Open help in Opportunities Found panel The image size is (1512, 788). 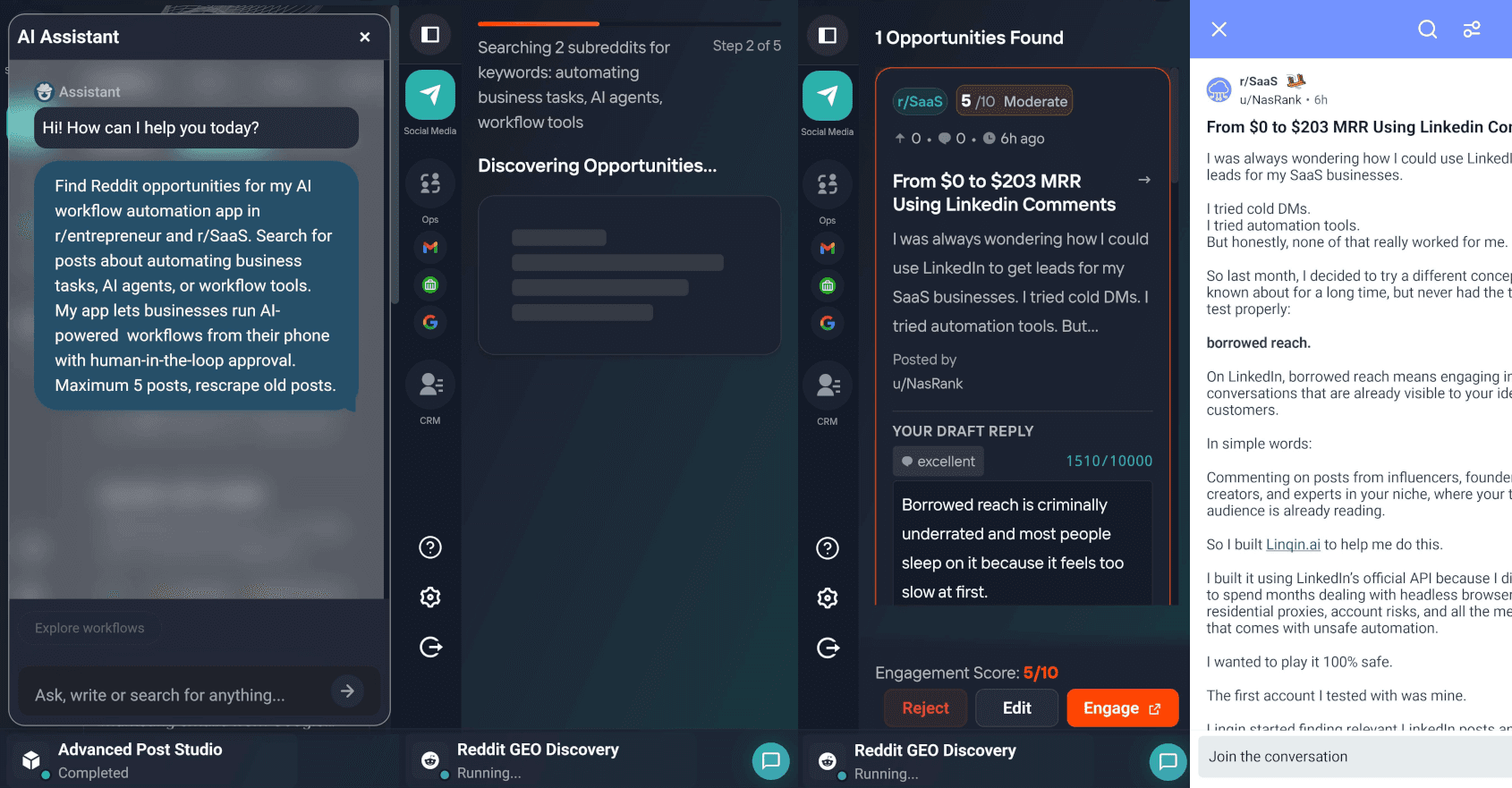point(828,548)
